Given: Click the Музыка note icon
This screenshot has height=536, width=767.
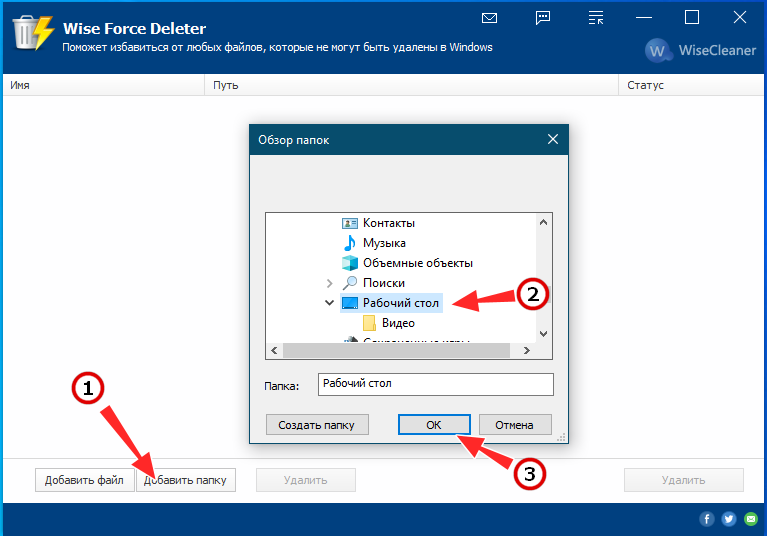Looking at the screenshot, I should point(349,243).
